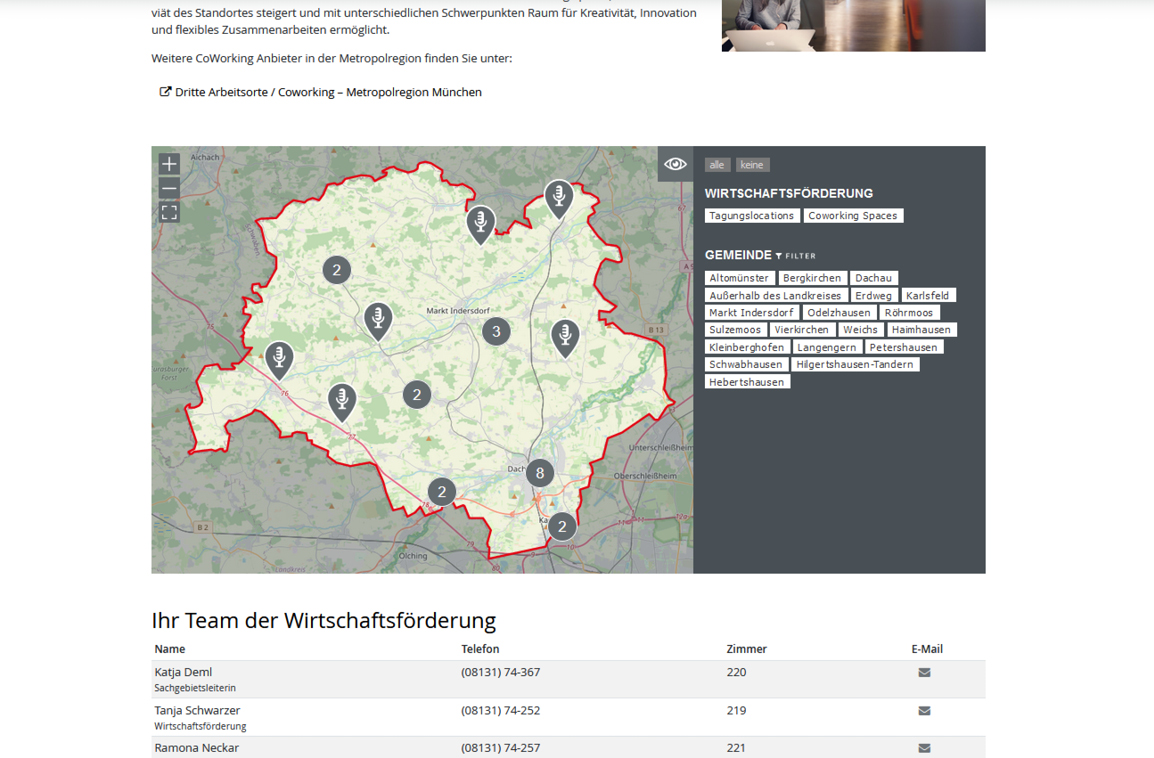The image size is (1154, 758).
Task: Click the email icon for Ramona Neckar
Action: coord(924,748)
